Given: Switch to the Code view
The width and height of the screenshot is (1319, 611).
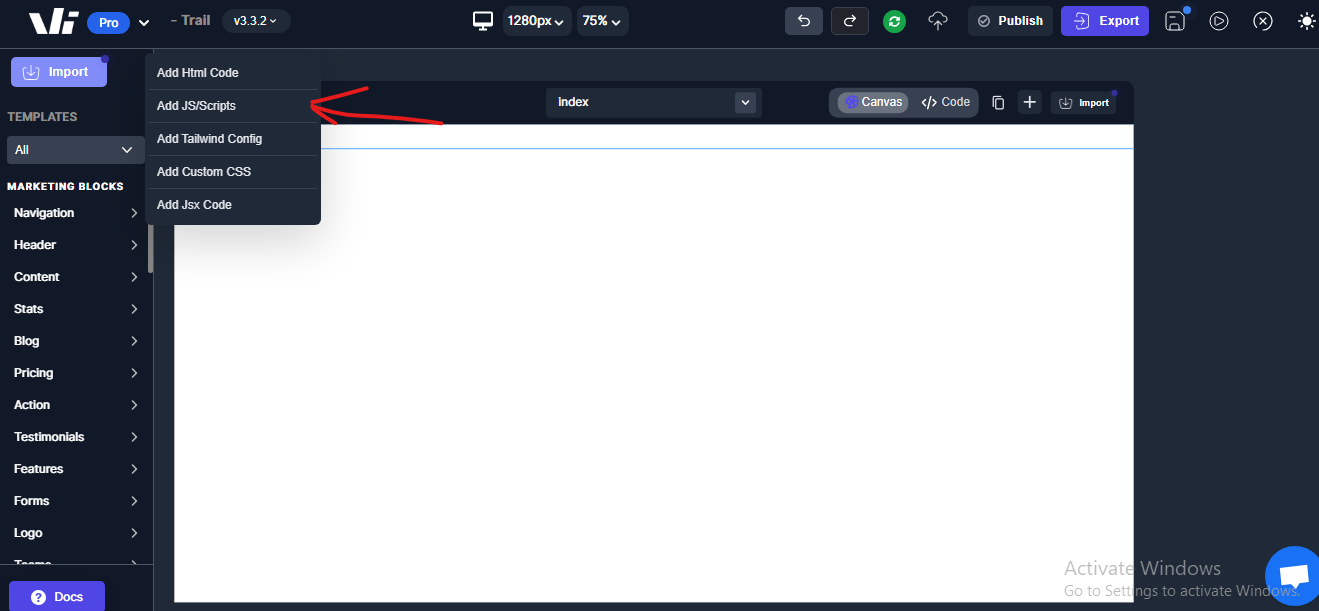Looking at the screenshot, I should [x=945, y=102].
